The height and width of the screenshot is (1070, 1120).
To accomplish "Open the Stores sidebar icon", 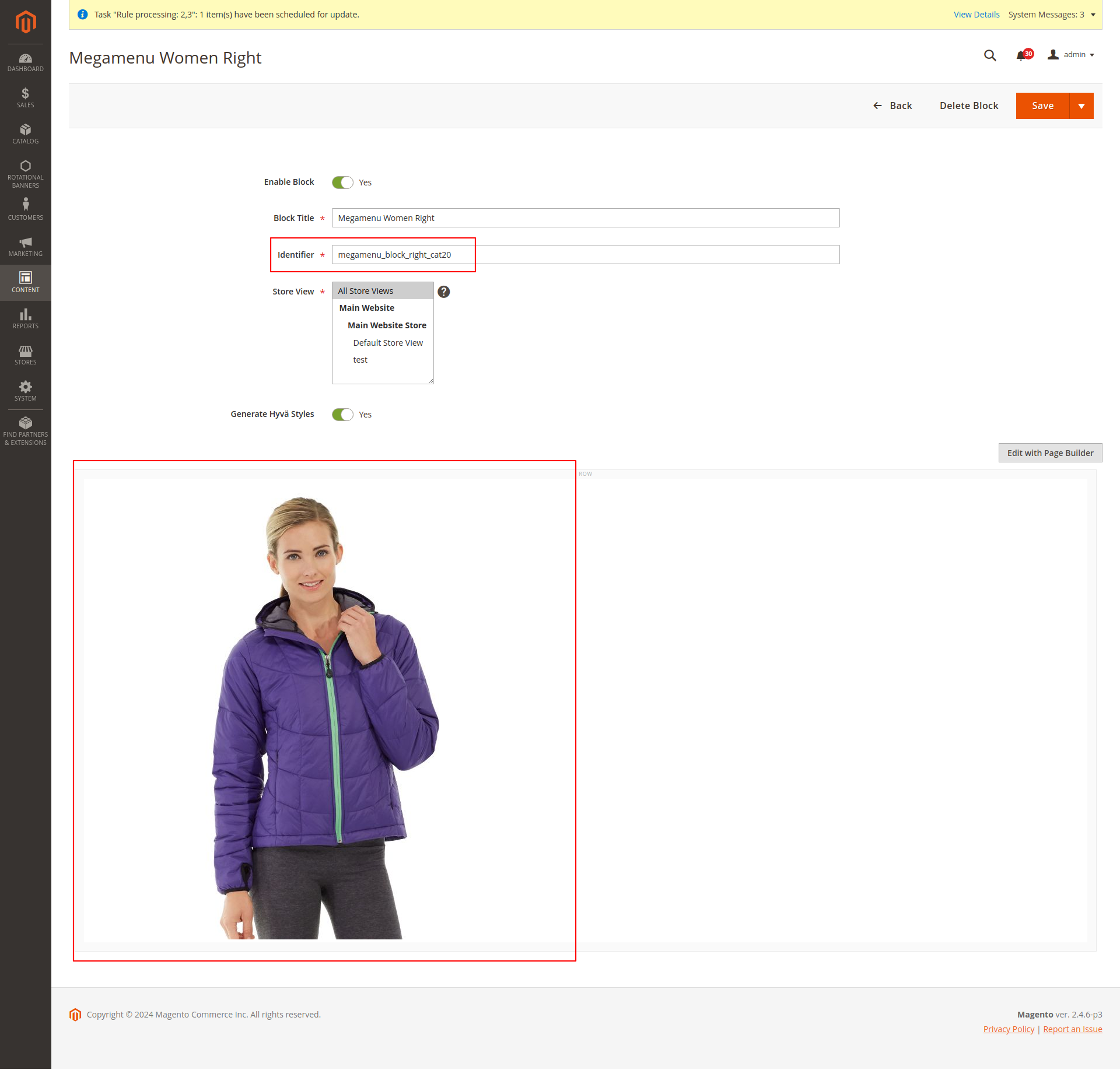I will pos(25,355).
